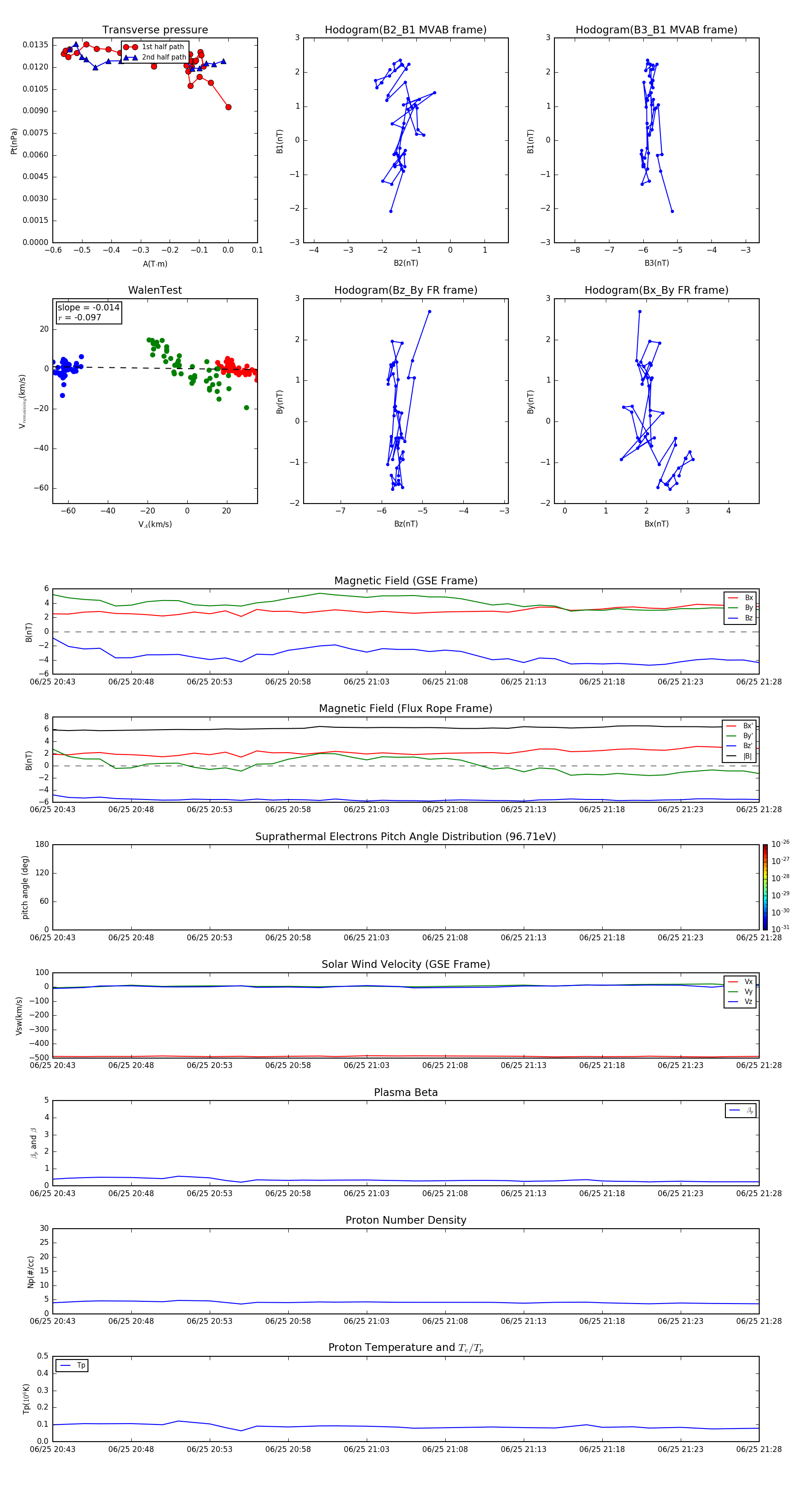Click the "Pt(nPa)" y-axis label

point(14,140)
